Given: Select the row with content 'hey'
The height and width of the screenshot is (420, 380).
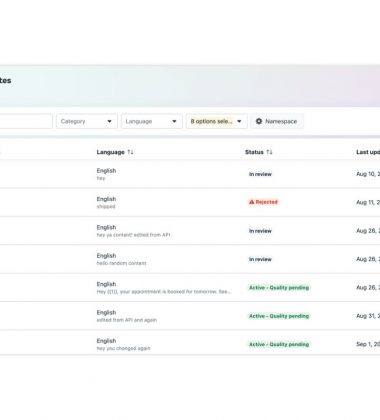Looking at the screenshot, I should (x=190, y=174).
